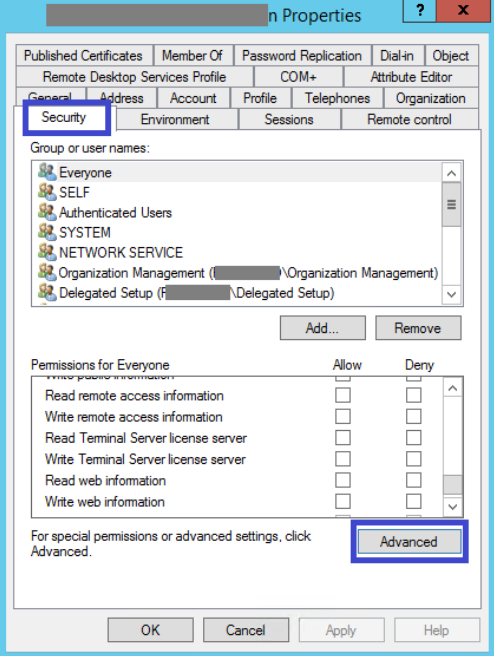
Task: Select the Delegated Setup group icon
Action: click(47, 292)
